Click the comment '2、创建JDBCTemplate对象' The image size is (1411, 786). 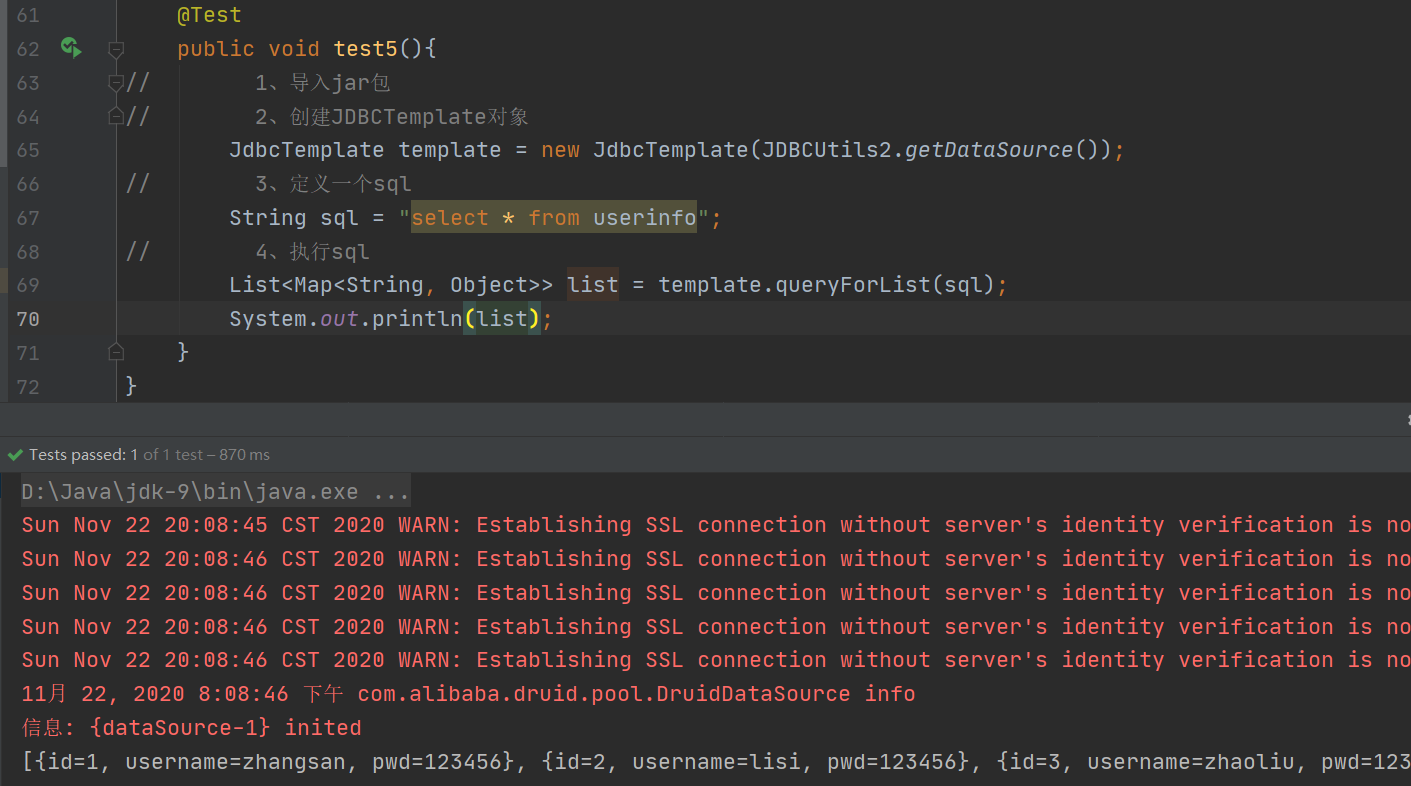tap(391, 116)
